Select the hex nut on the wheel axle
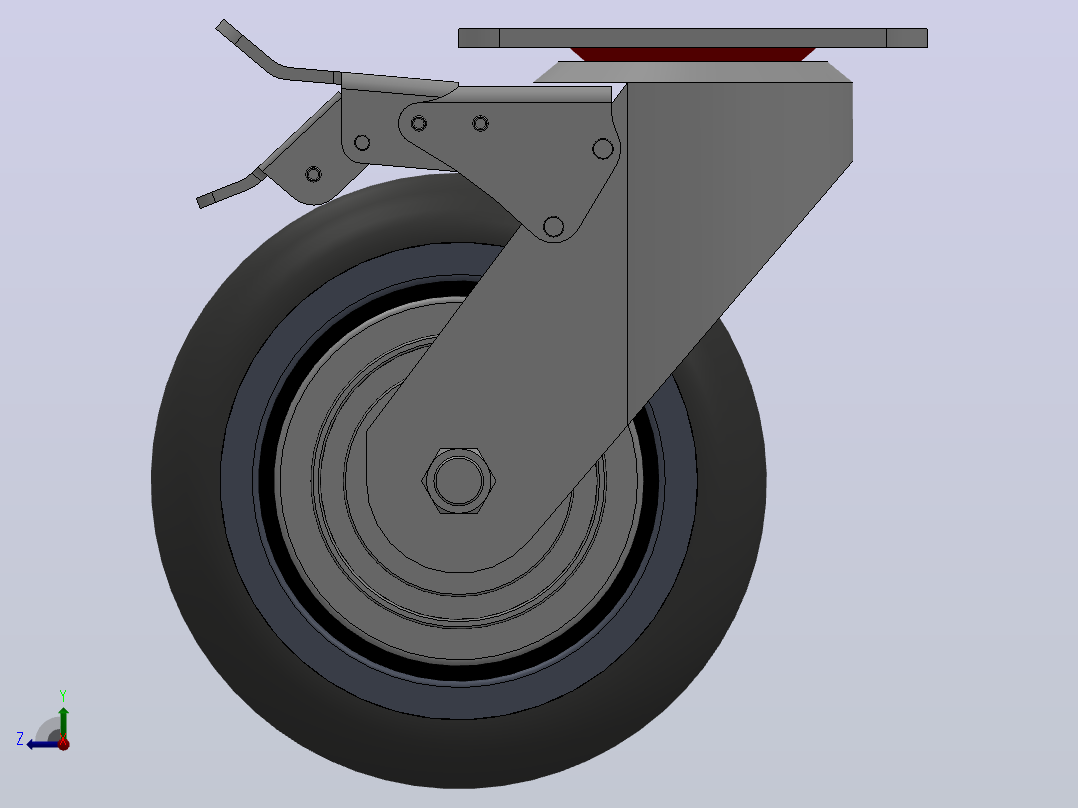 tap(459, 481)
